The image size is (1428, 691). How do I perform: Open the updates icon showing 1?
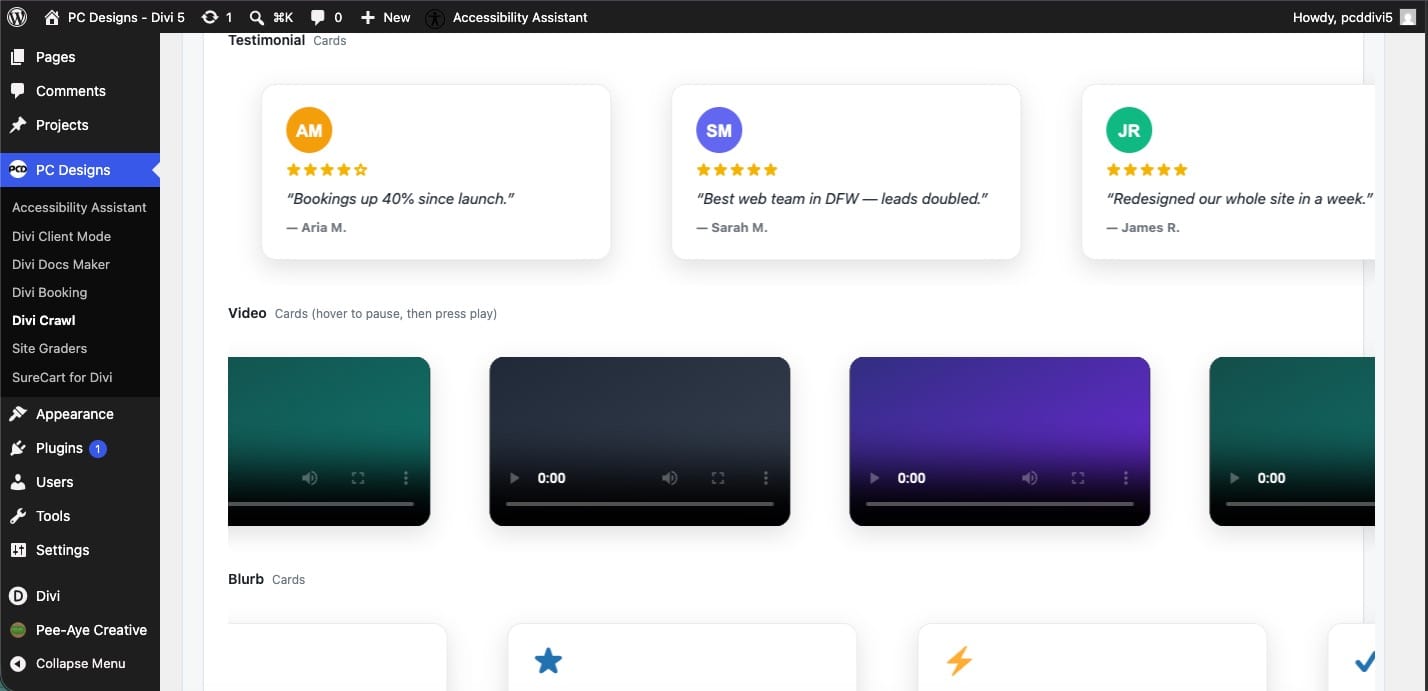[x=217, y=17]
